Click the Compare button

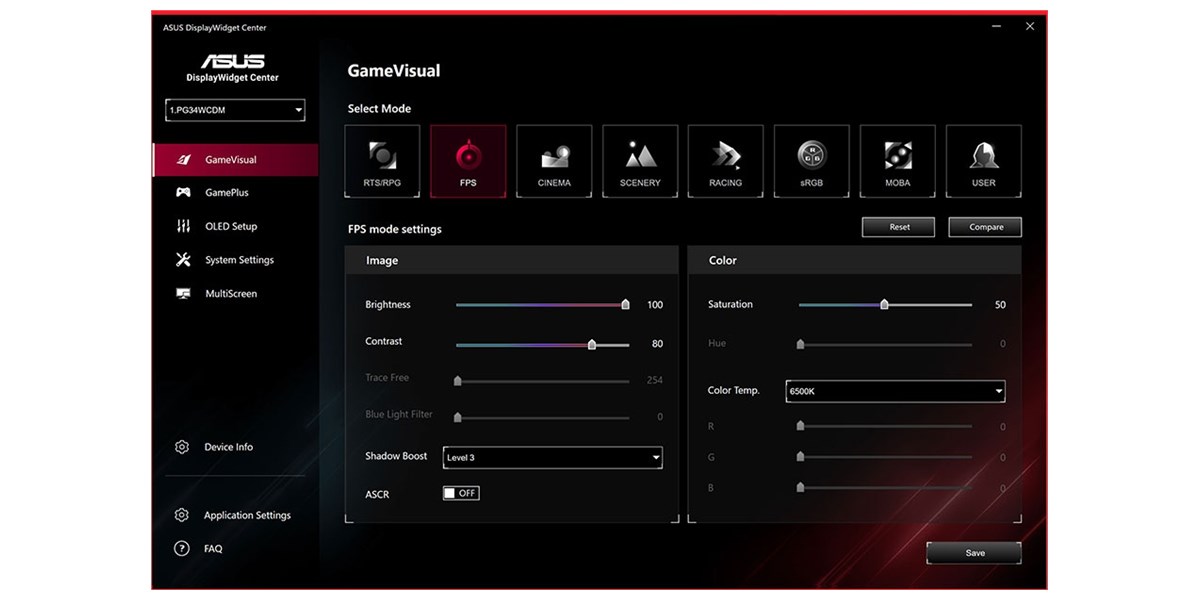tap(985, 227)
